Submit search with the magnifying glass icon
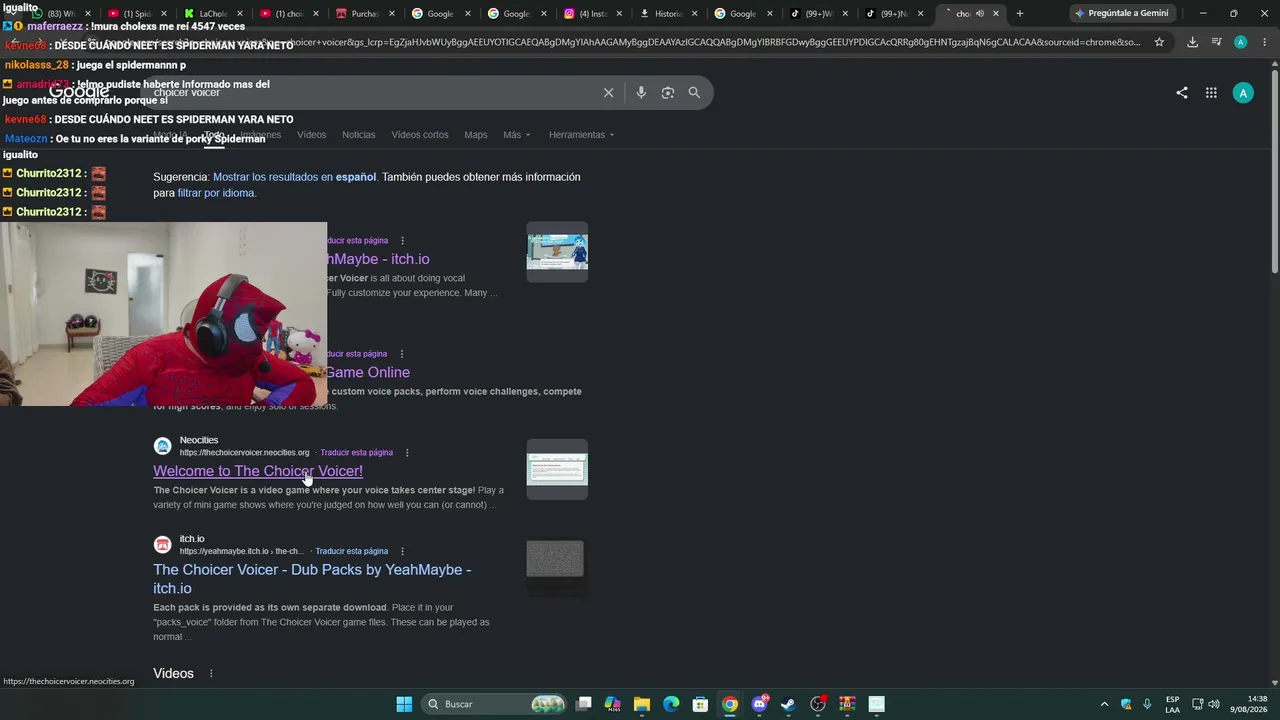This screenshot has width=1280, height=720. coord(694,92)
